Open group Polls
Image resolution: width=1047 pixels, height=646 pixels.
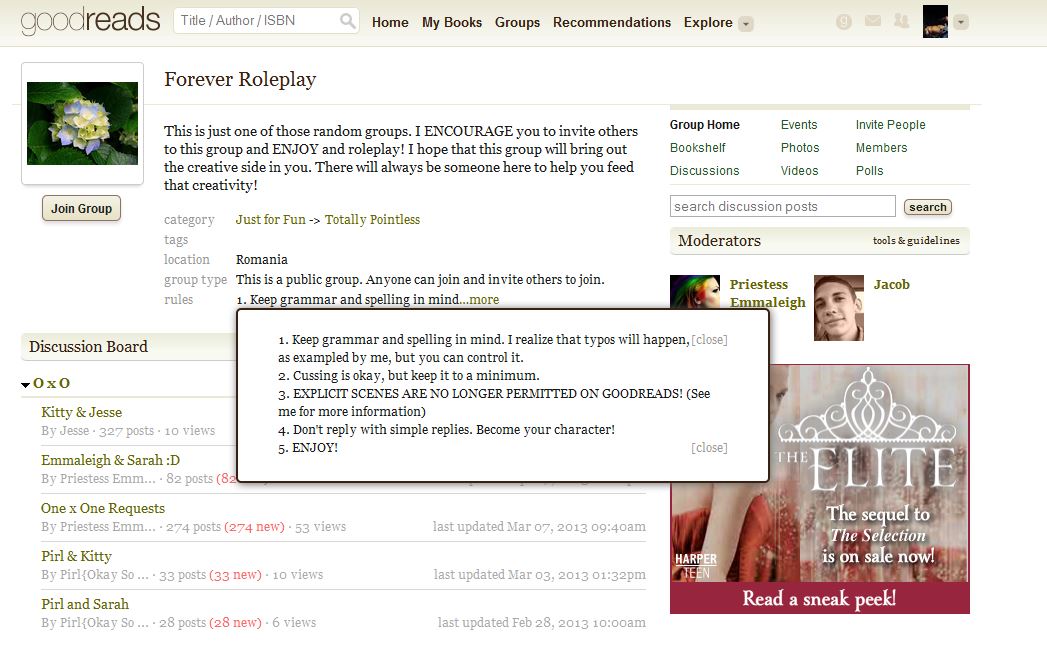869,171
